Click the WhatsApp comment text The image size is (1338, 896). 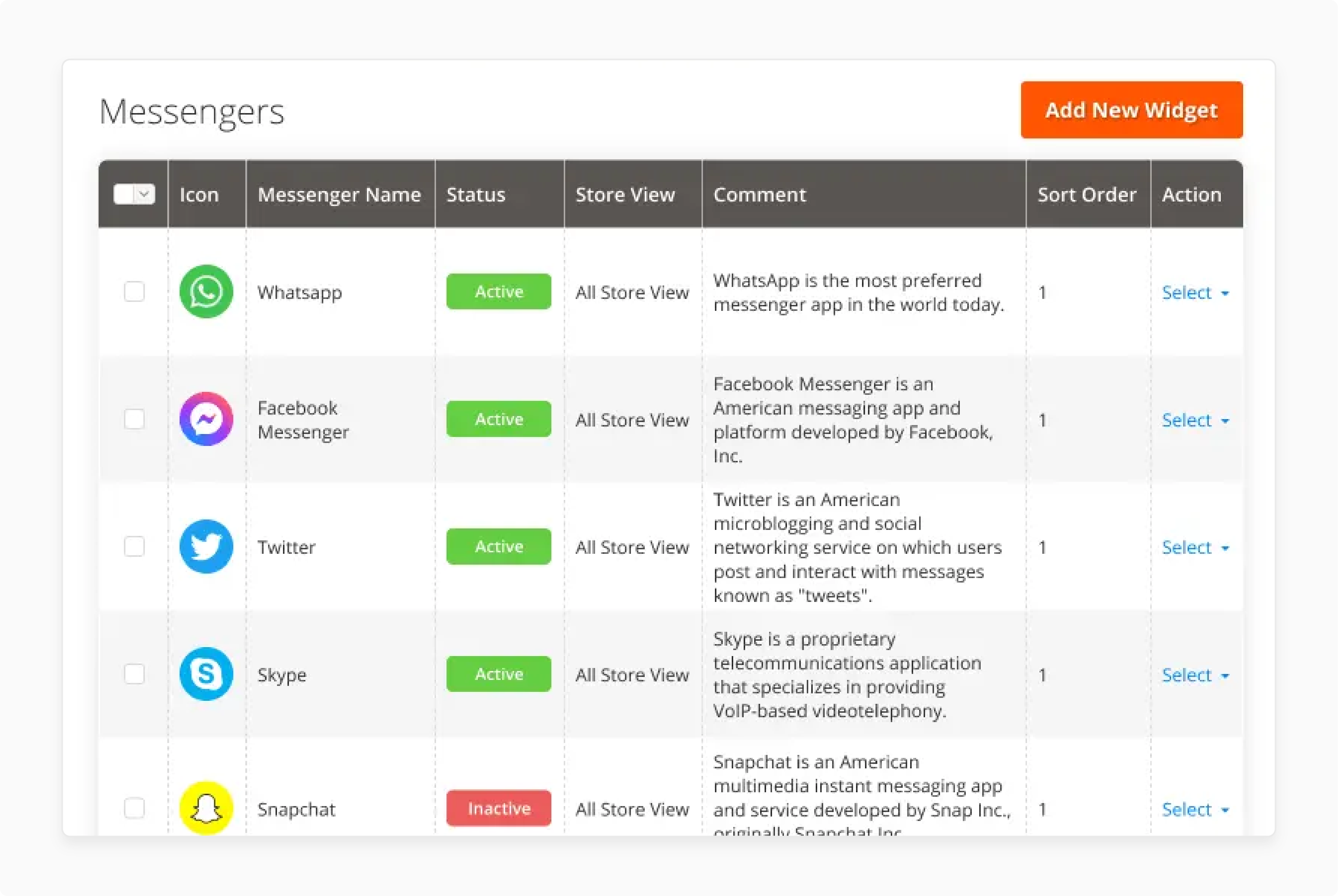(859, 293)
